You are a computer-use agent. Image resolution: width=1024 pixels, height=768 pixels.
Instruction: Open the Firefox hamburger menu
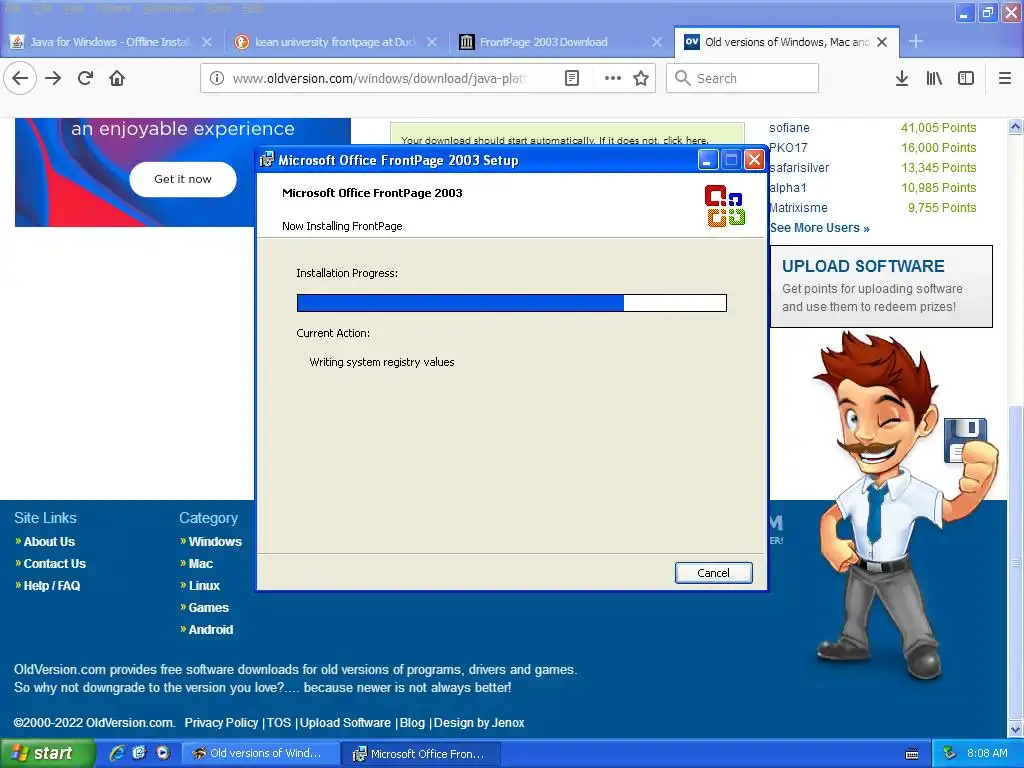coord(1005,78)
